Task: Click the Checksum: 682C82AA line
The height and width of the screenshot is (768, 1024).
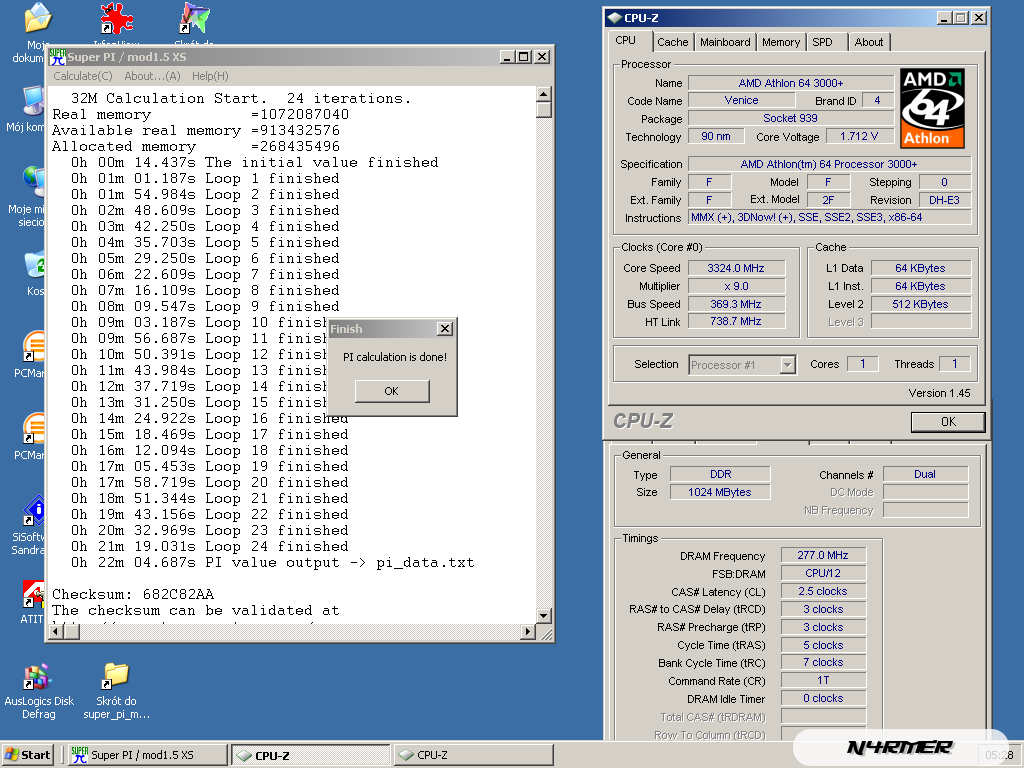Action: coord(133,594)
